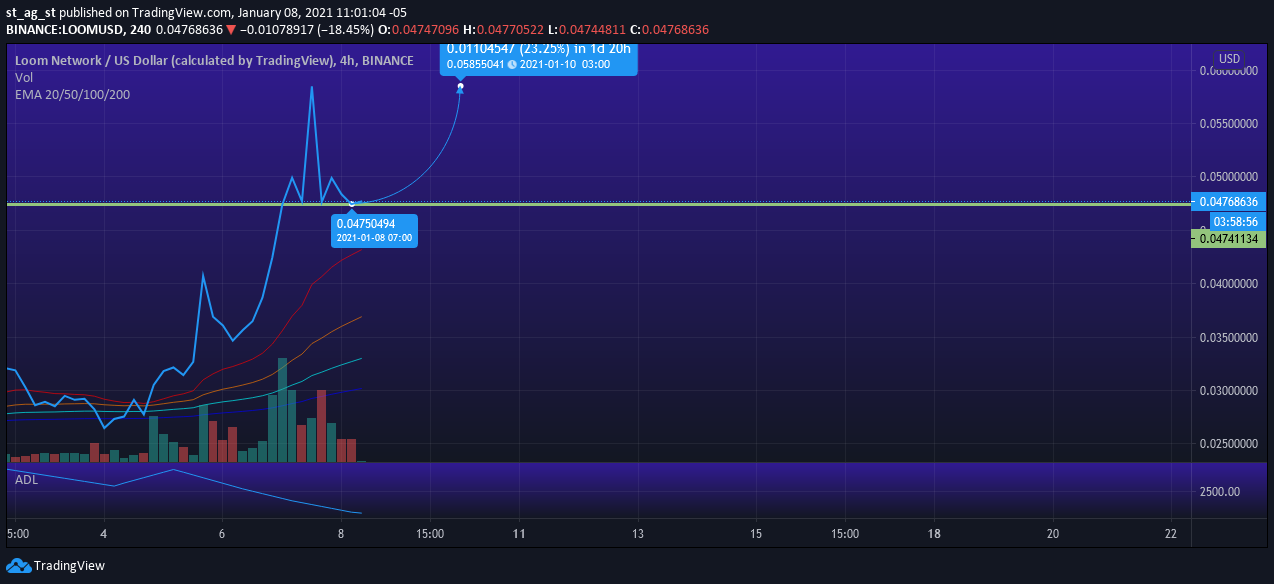The width and height of the screenshot is (1274, 584).
Task: Click the 0.05500000 price axis label
Action: [x=1228, y=124]
